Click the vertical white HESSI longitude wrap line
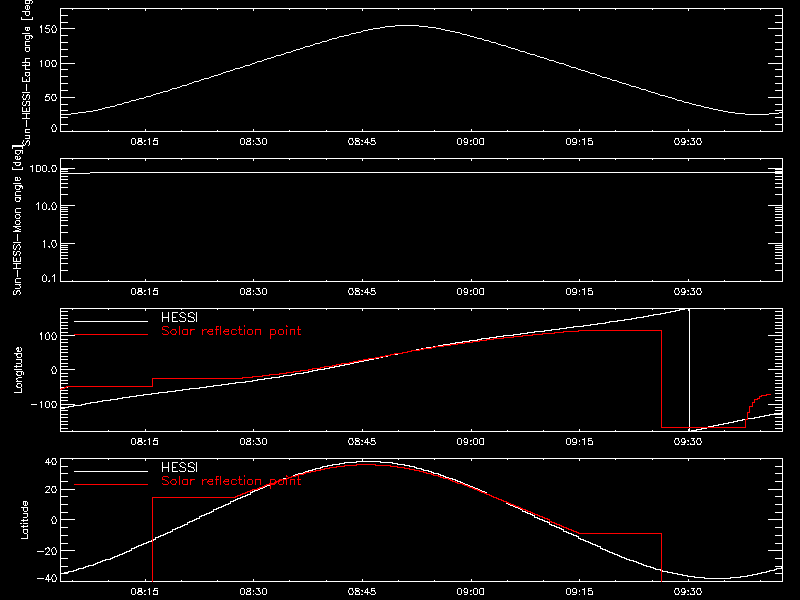The height and width of the screenshot is (600, 800). (689, 370)
